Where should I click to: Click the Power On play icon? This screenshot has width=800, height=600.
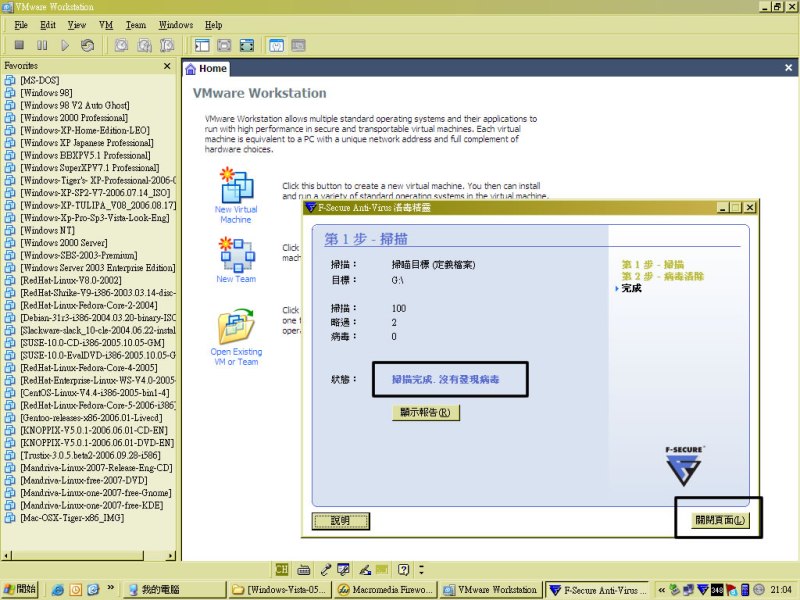point(65,45)
